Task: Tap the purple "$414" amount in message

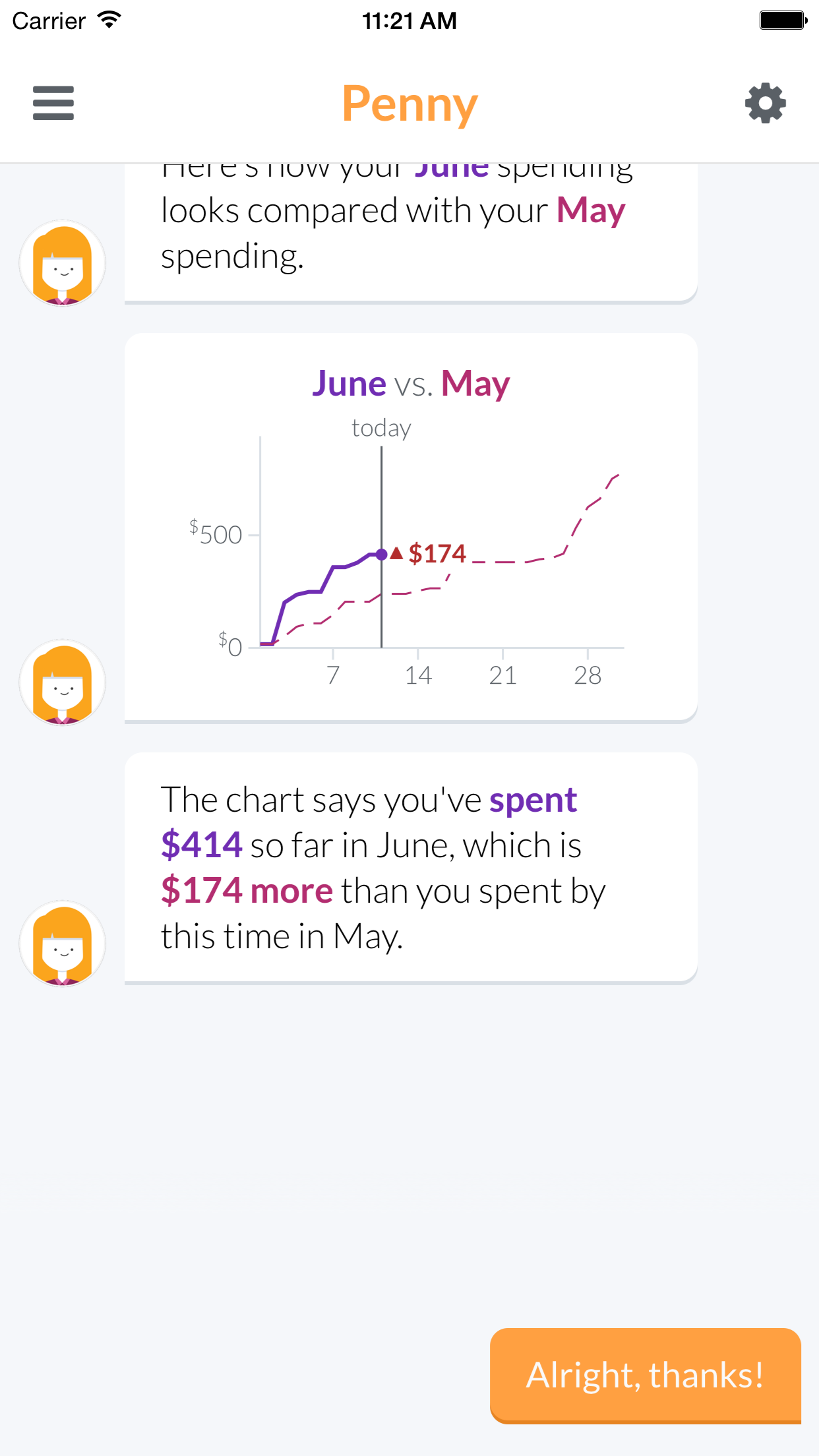Action: [x=202, y=845]
